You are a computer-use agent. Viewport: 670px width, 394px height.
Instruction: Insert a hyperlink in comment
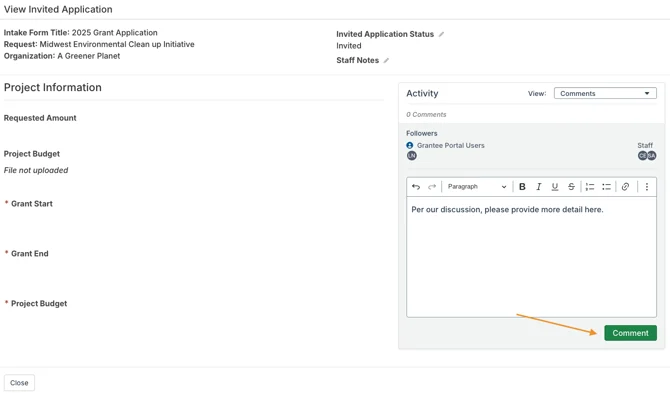[625, 187]
